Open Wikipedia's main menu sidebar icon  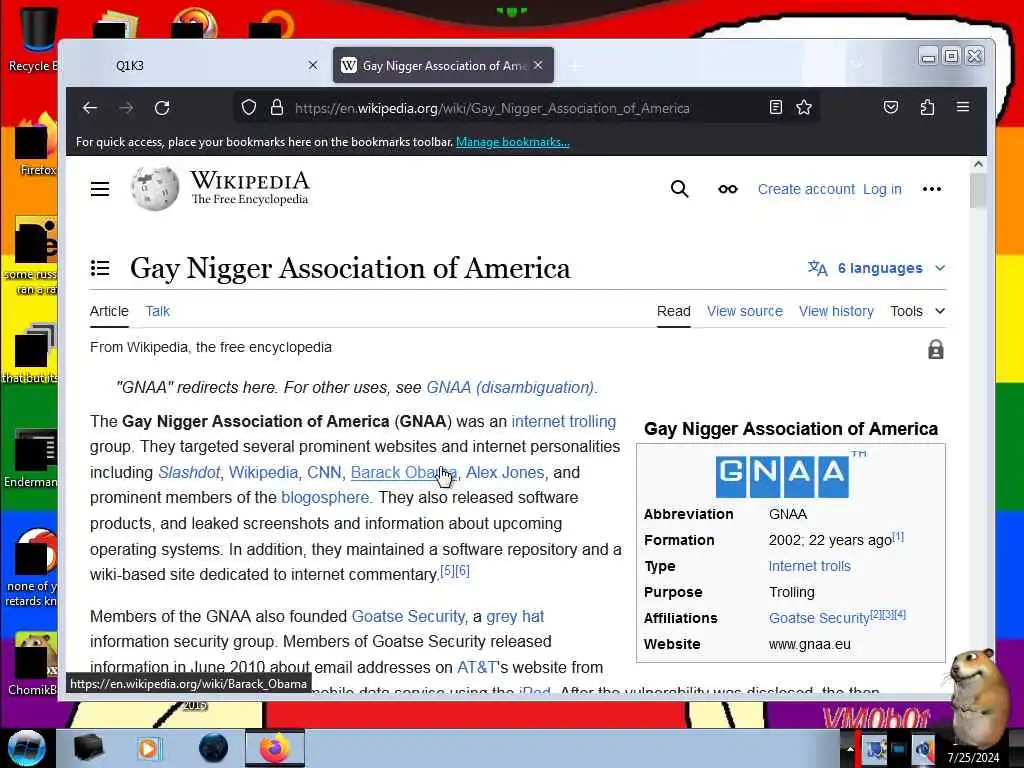coord(100,189)
